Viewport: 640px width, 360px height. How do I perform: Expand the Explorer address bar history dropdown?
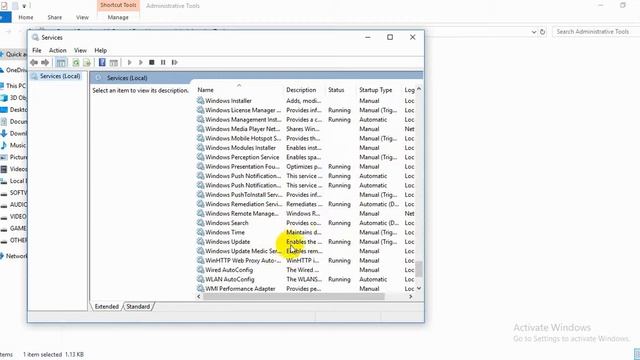tap(533, 32)
